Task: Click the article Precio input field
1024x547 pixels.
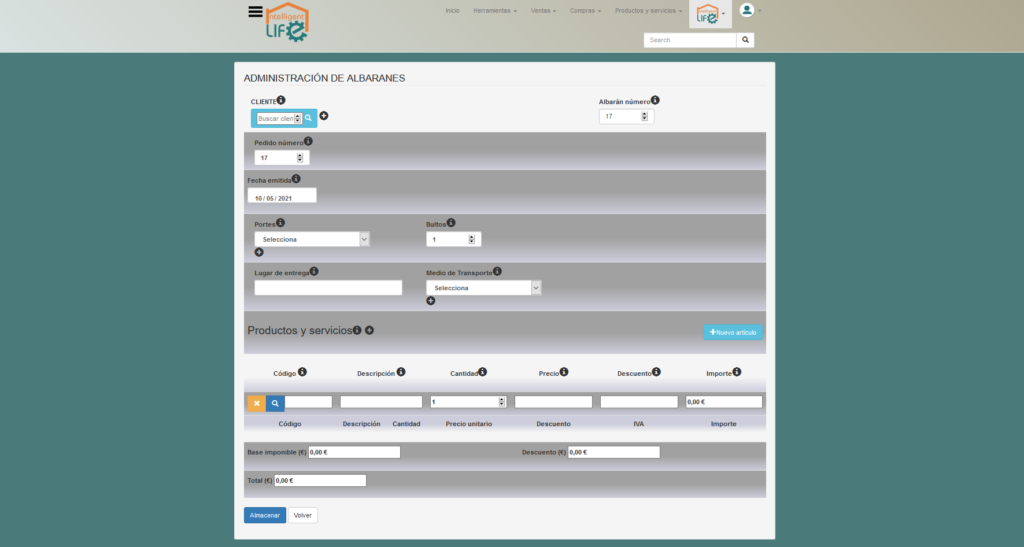Action: click(x=553, y=402)
